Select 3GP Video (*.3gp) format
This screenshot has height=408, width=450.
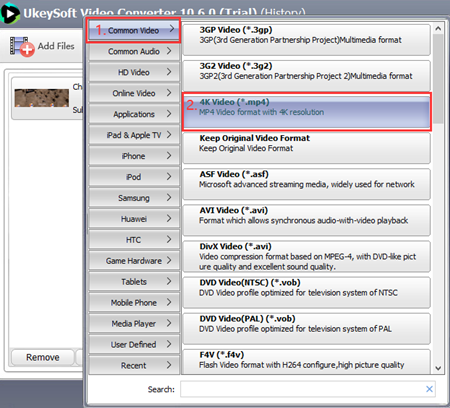(306, 40)
